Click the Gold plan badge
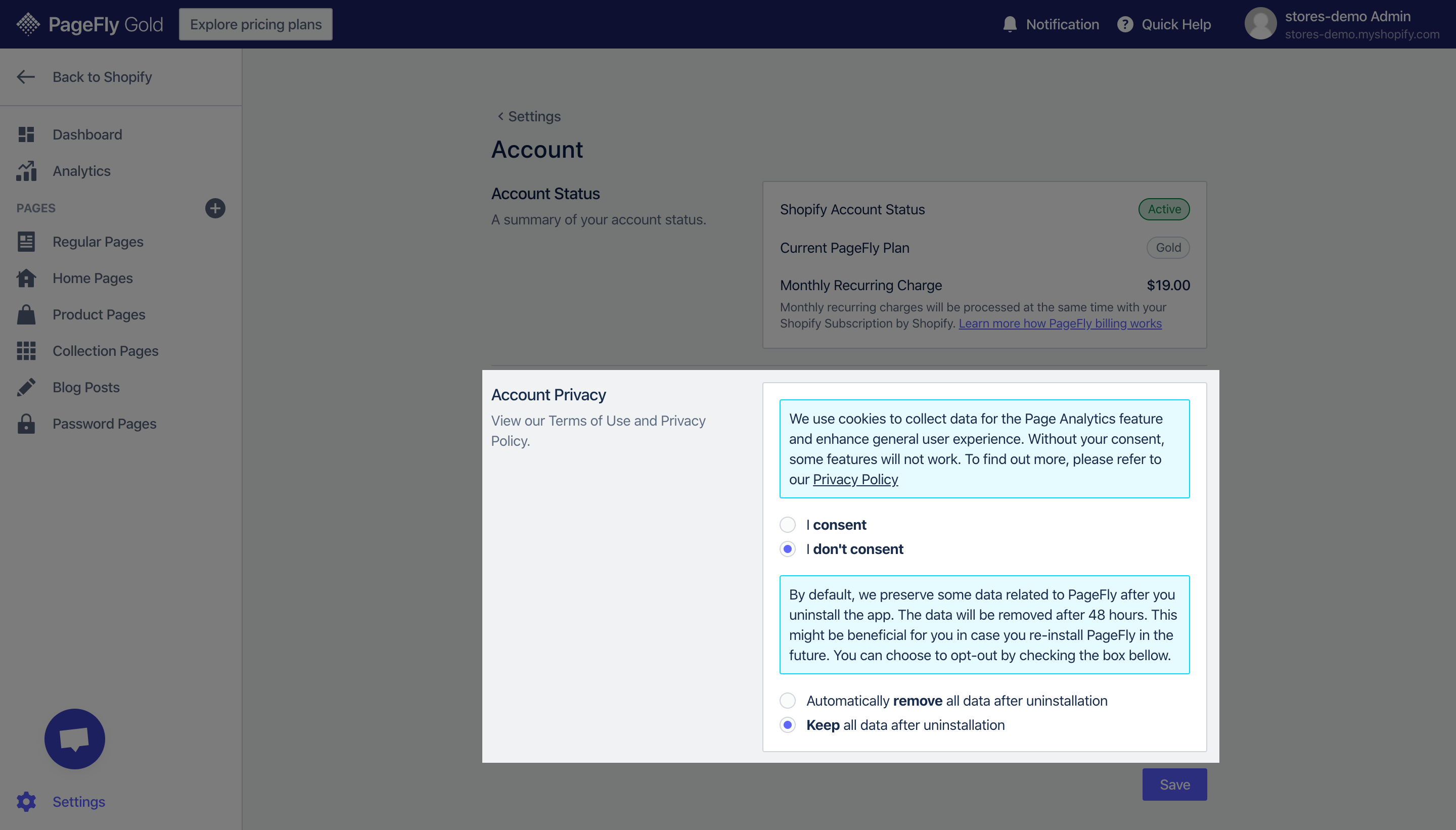1456x830 pixels. click(x=1168, y=247)
